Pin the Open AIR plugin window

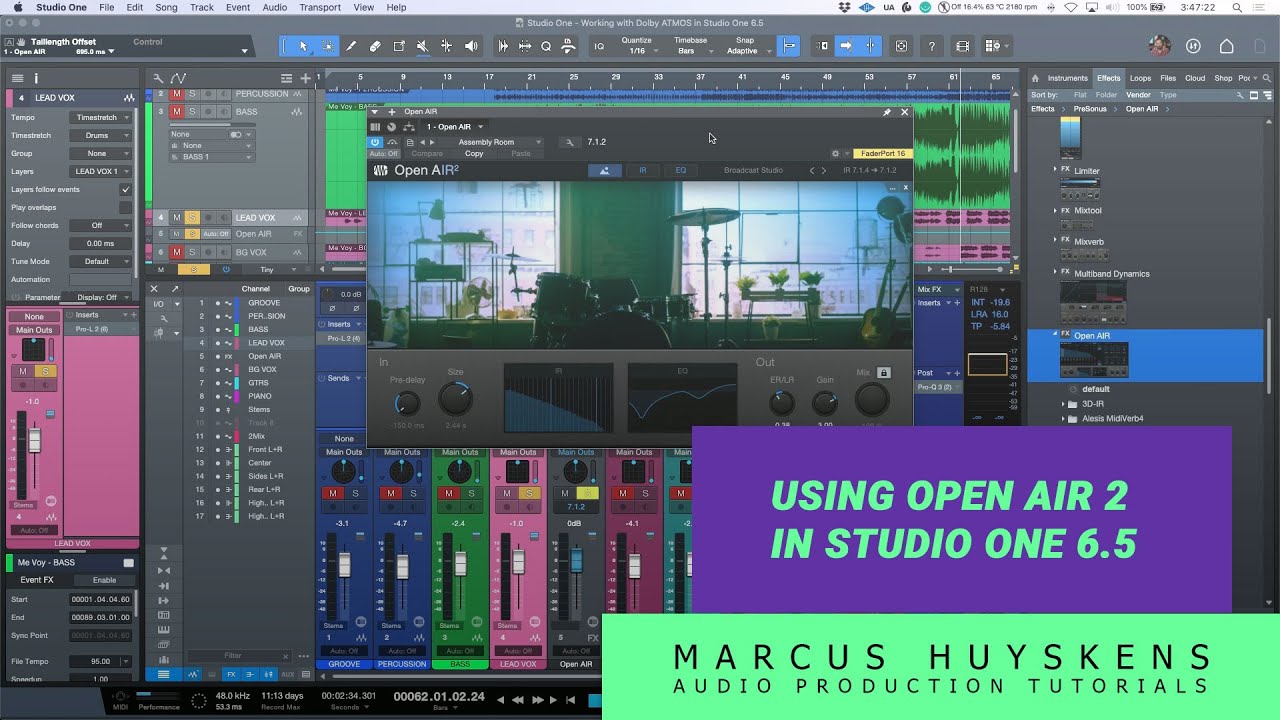(886, 112)
